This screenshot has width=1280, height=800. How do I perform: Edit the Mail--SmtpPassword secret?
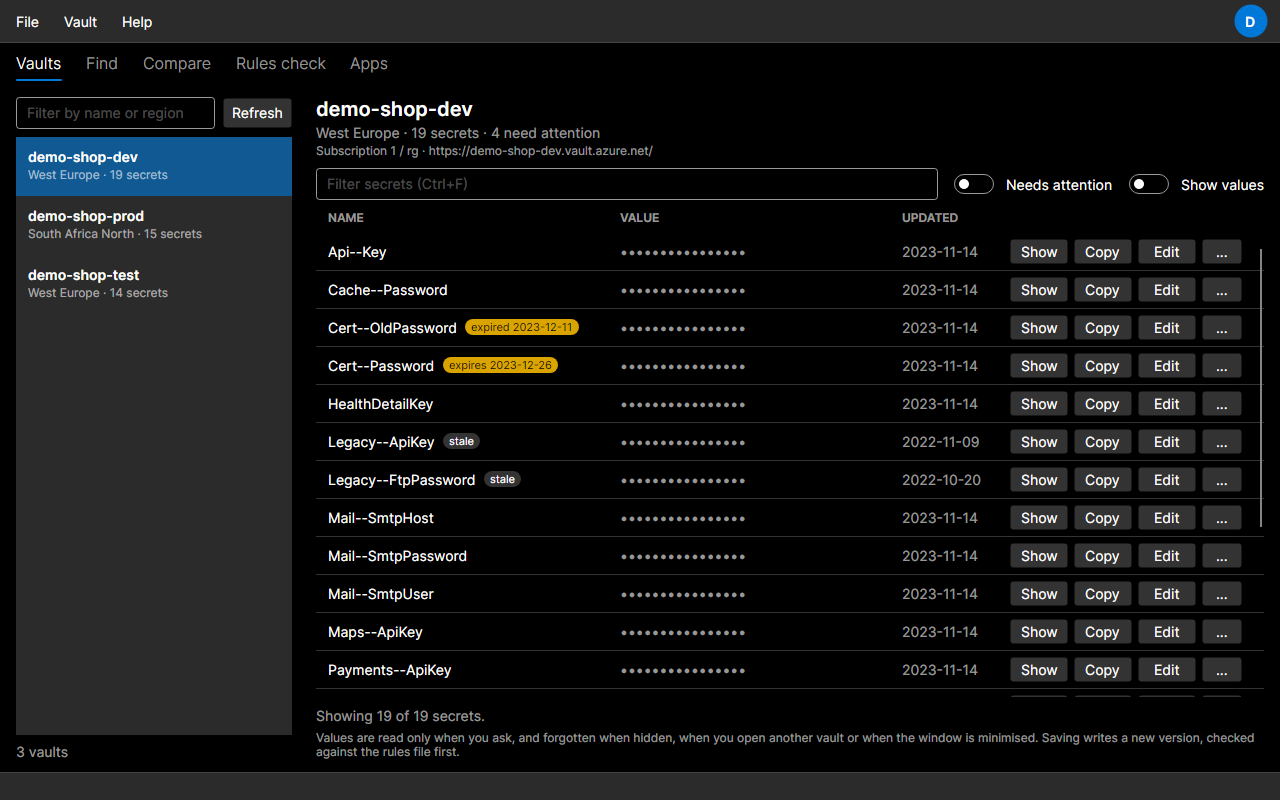coord(1166,556)
